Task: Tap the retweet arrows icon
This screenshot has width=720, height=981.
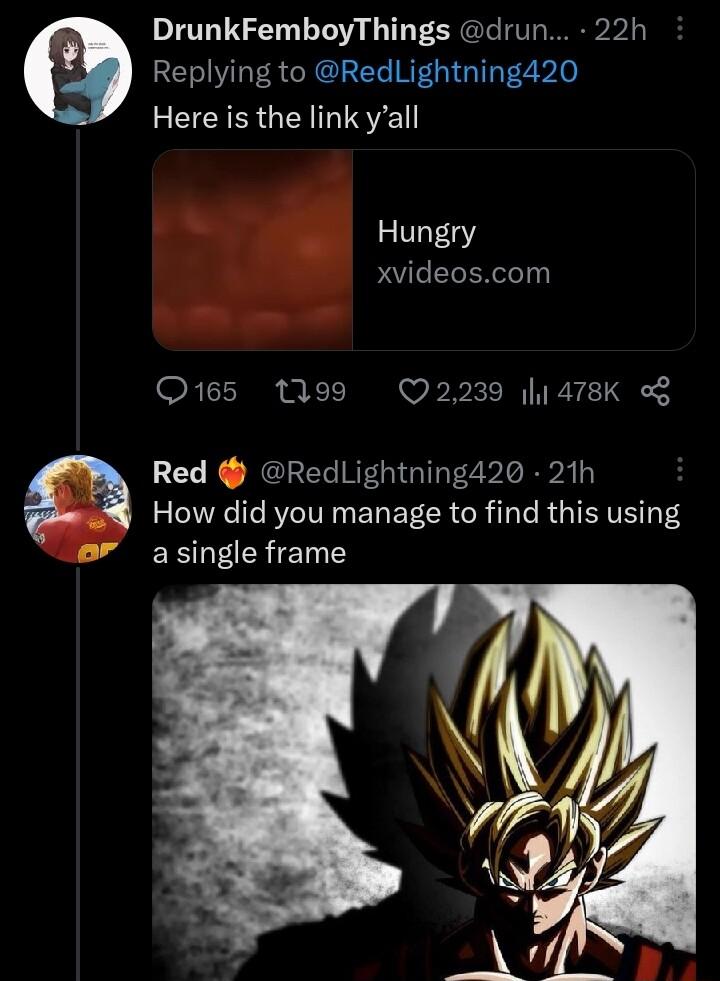Action: tap(293, 391)
